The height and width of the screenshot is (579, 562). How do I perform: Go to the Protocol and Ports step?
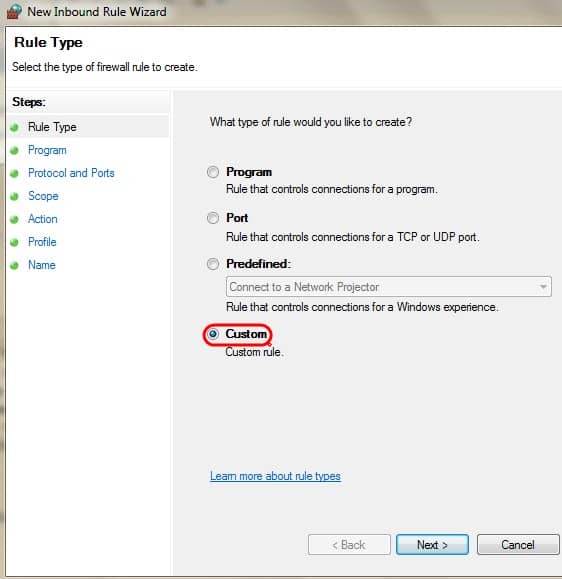click(71, 173)
